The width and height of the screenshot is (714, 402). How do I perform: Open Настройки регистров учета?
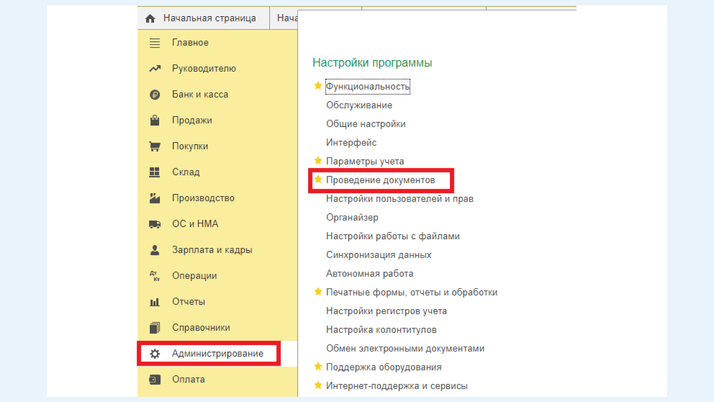[386, 311]
